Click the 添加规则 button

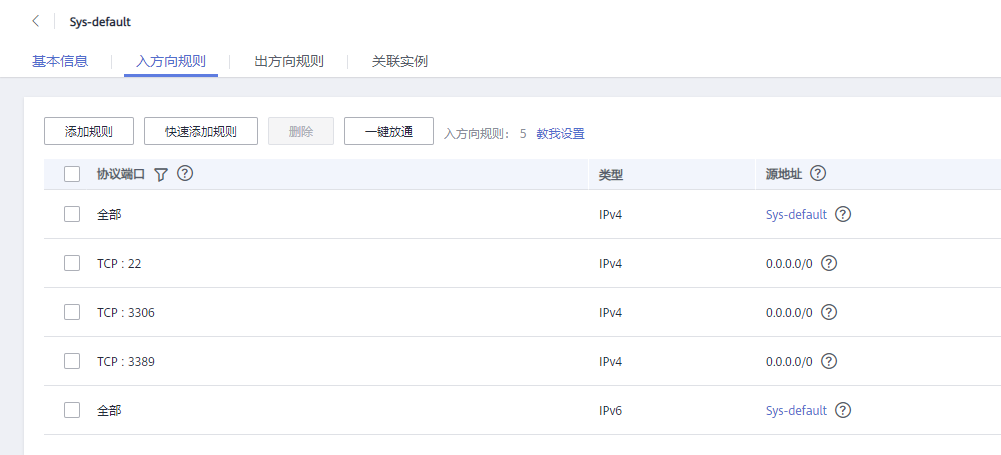pos(89,131)
